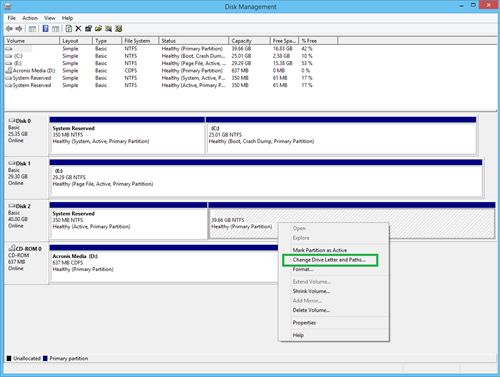The width and height of the screenshot is (500, 377).
Task: Click the Forward arrow toolbar icon
Action: 19,29
